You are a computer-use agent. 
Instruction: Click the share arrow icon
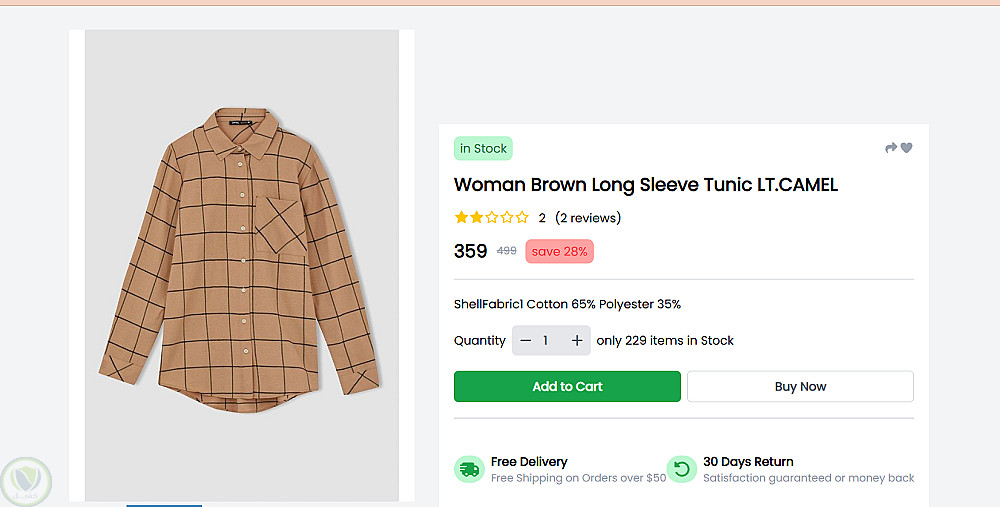coord(891,148)
